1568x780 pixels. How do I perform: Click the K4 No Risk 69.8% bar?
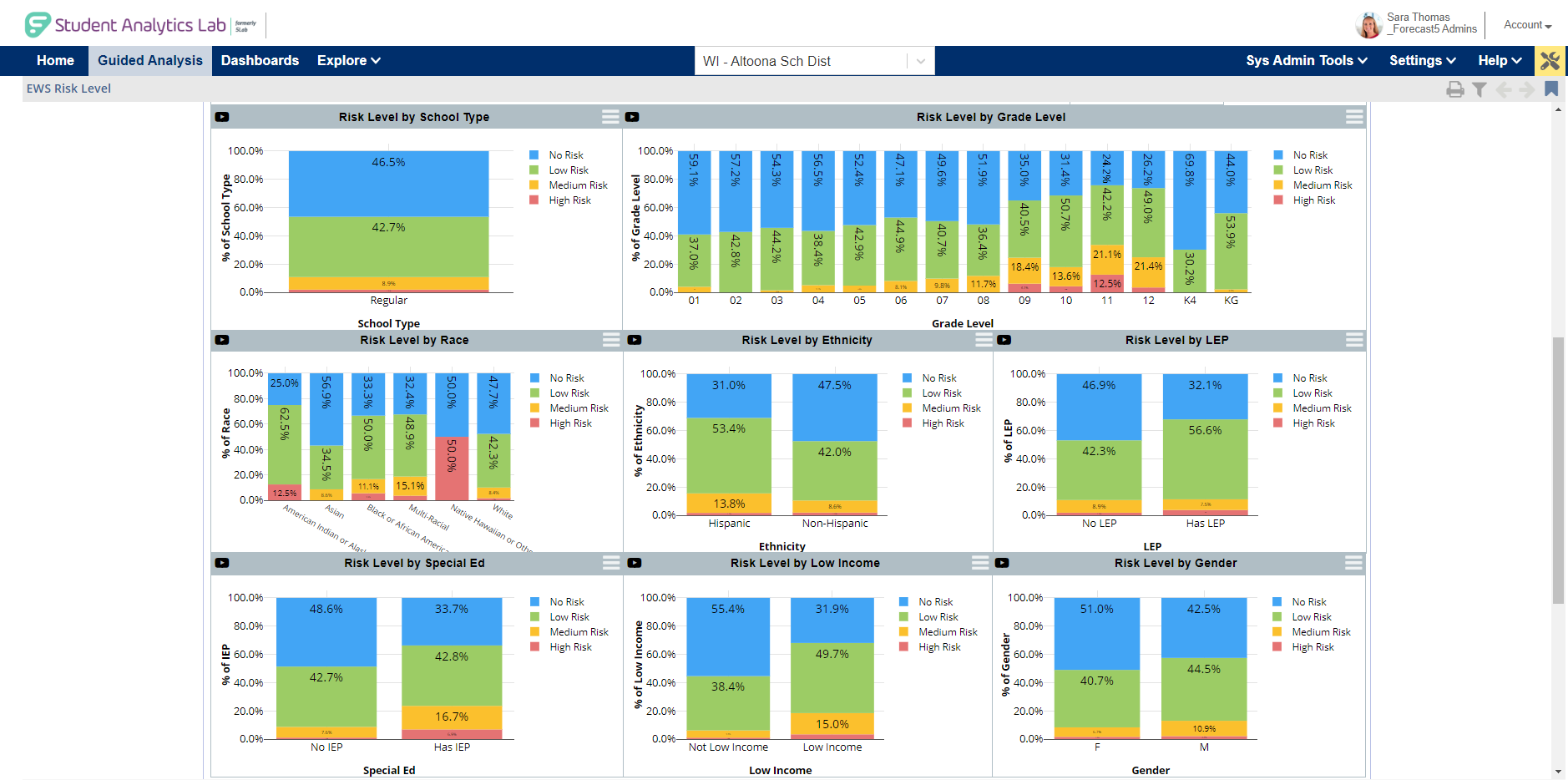click(1190, 200)
